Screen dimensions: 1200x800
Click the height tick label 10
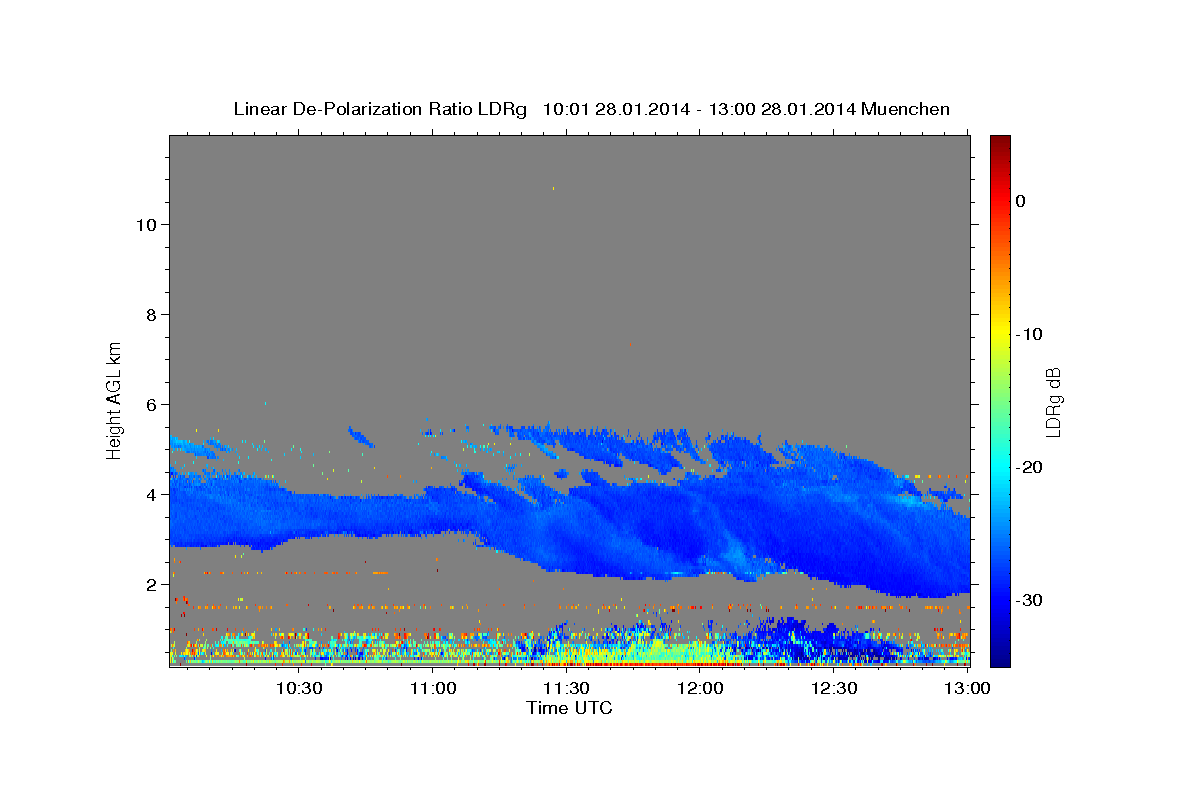click(146, 224)
